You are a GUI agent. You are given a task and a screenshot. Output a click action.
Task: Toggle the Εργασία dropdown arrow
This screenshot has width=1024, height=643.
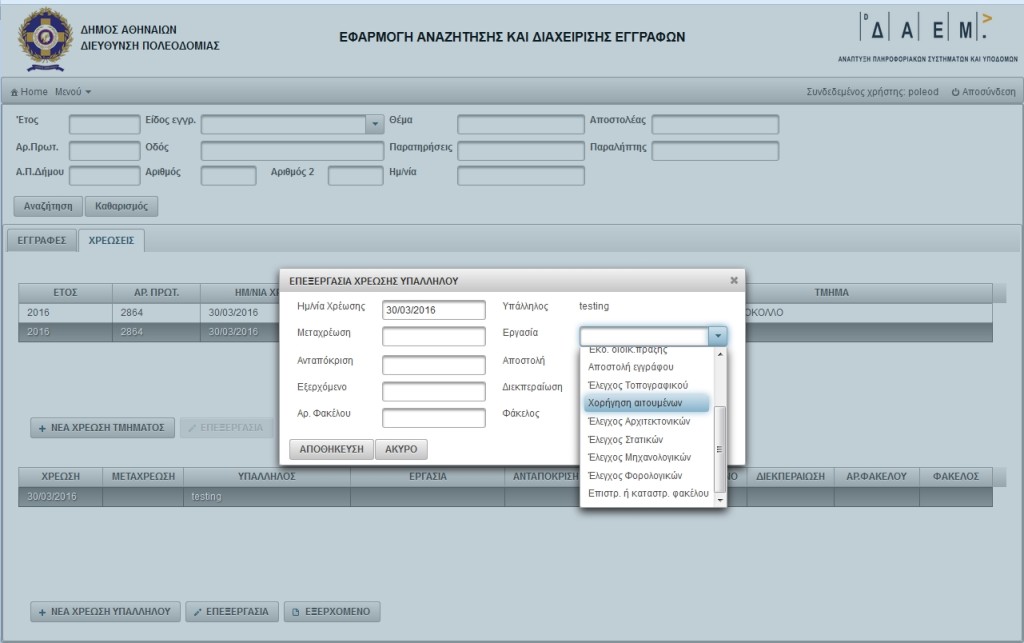point(717,337)
